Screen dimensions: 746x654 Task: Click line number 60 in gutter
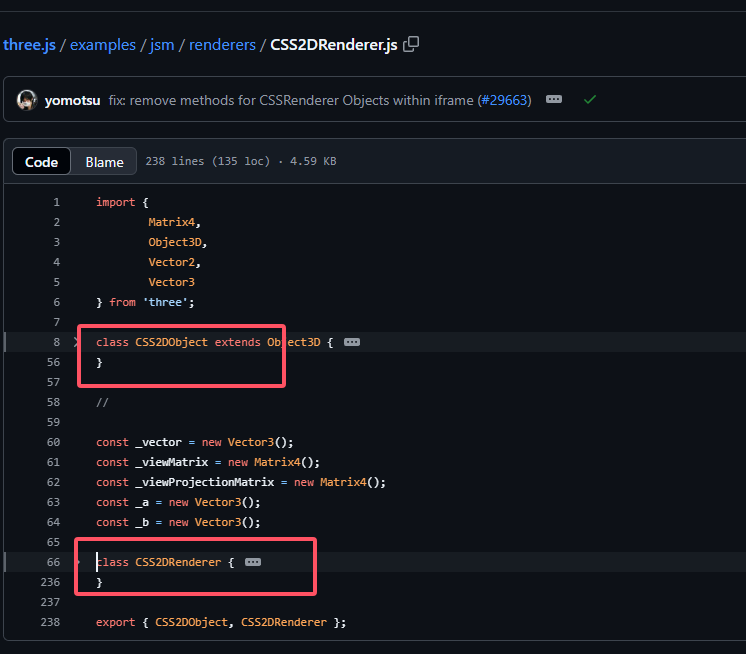tap(52, 442)
